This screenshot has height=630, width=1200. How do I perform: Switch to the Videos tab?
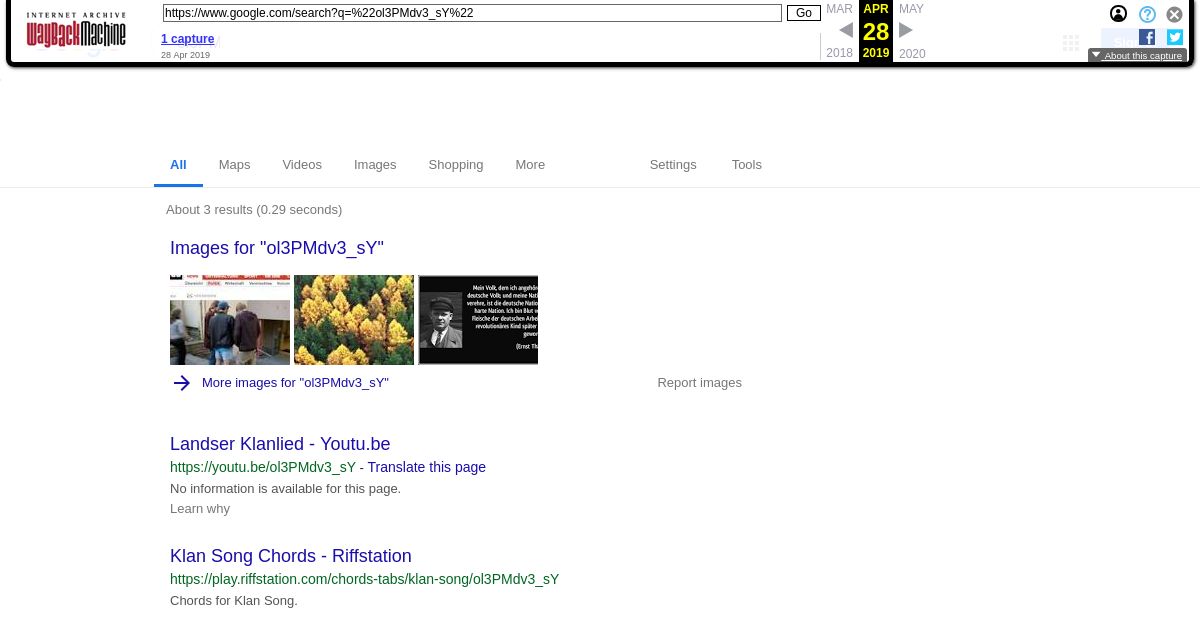click(302, 165)
